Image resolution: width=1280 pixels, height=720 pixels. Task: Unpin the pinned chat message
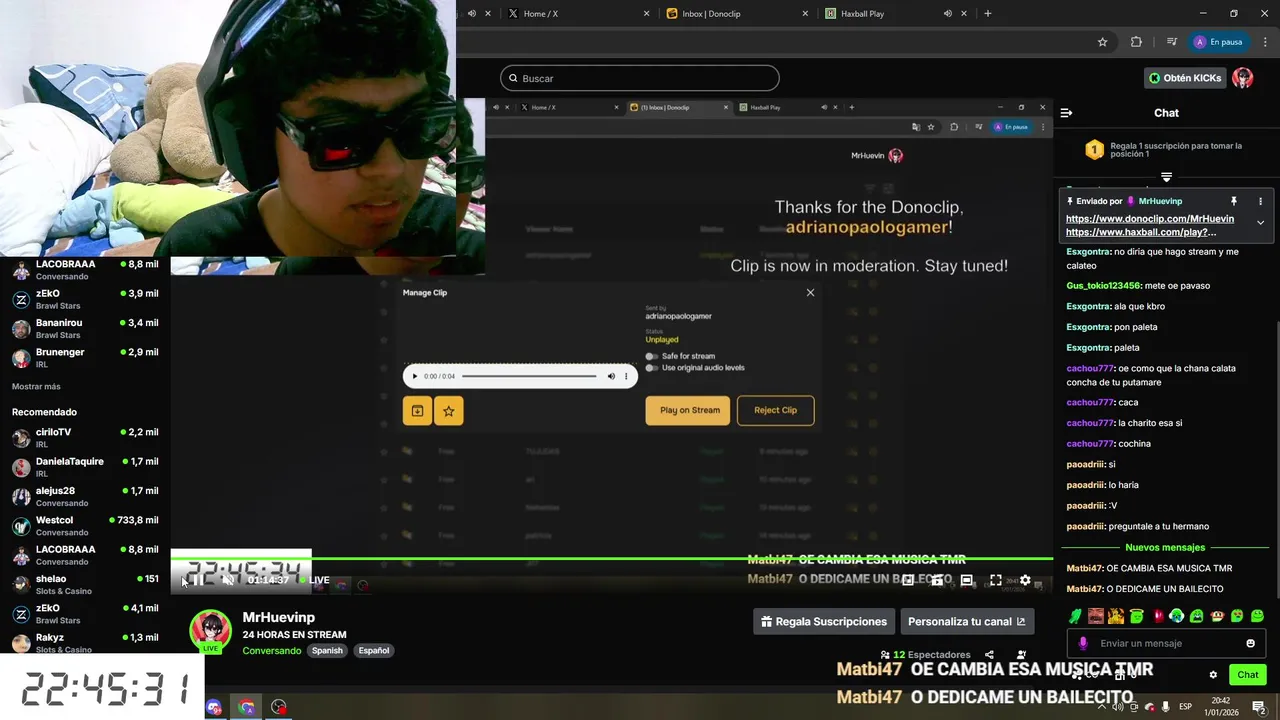coord(1234,201)
